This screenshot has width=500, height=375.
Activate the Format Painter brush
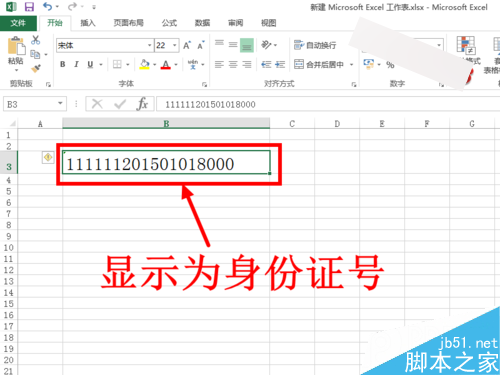pyautogui.click(x=35, y=68)
